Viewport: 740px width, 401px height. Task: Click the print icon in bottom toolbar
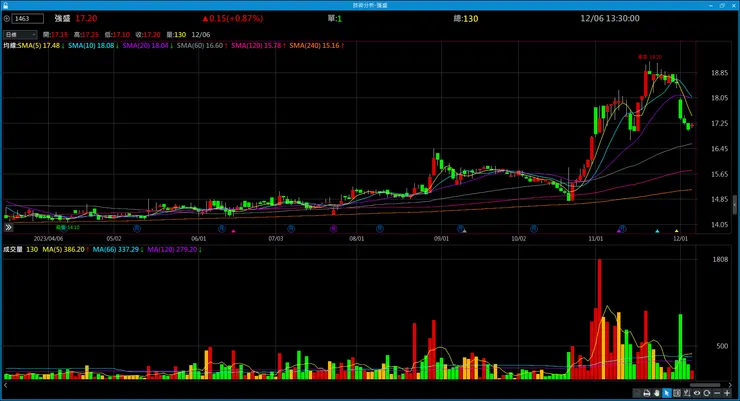tap(647, 393)
